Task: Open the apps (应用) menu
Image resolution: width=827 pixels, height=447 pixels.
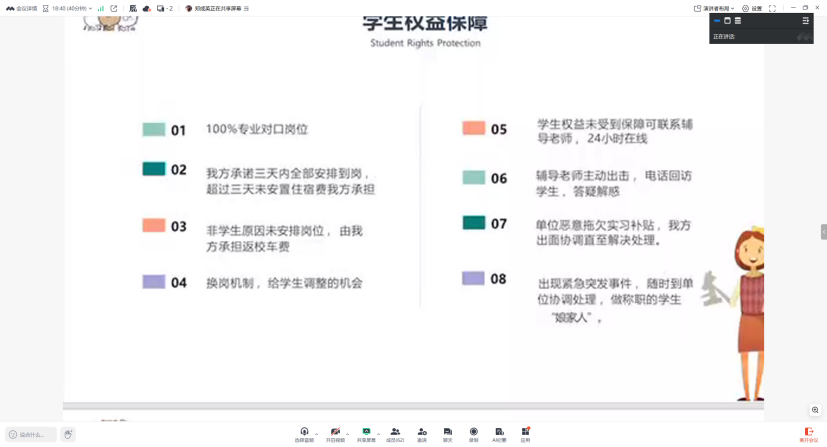Action: (525, 433)
